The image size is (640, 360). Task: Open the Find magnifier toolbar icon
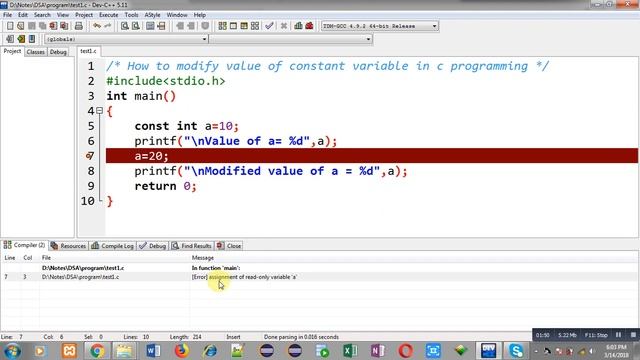point(124,26)
